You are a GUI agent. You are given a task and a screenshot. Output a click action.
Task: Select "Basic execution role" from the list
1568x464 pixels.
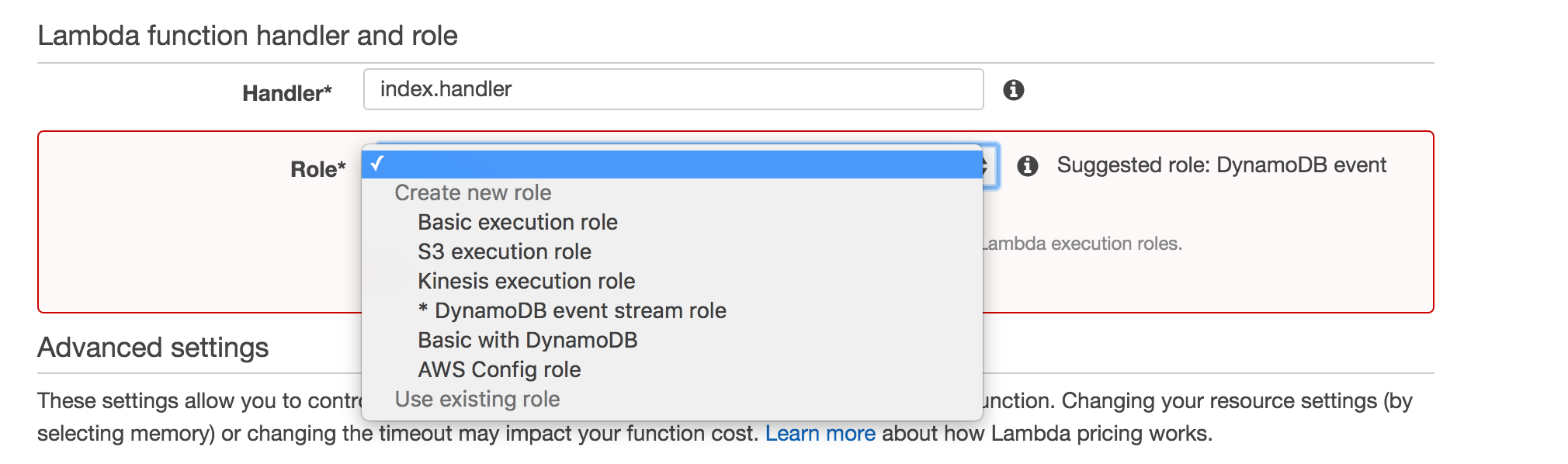point(517,223)
